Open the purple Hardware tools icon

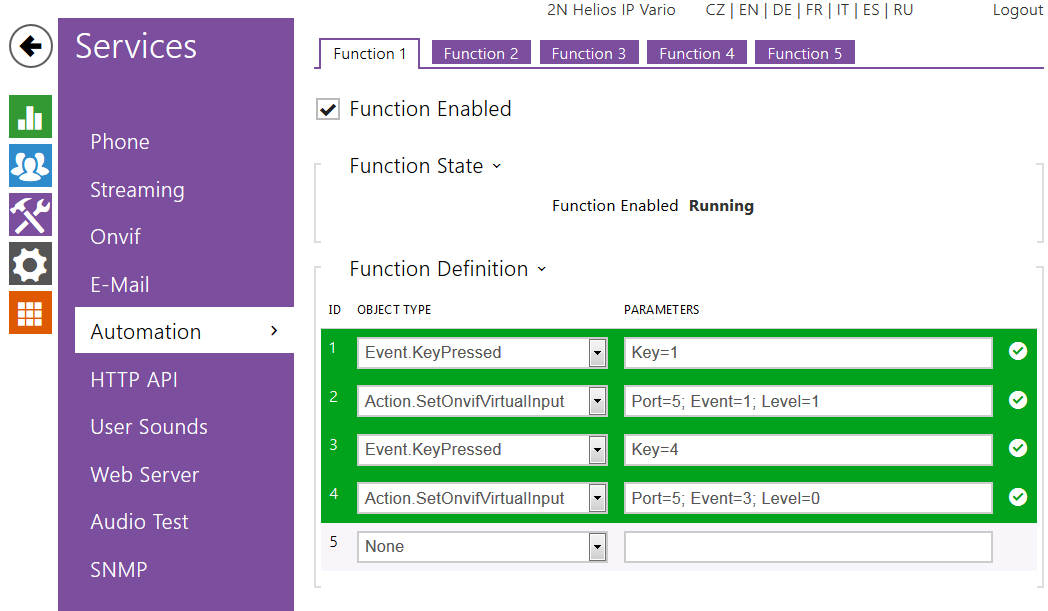point(30,215)
